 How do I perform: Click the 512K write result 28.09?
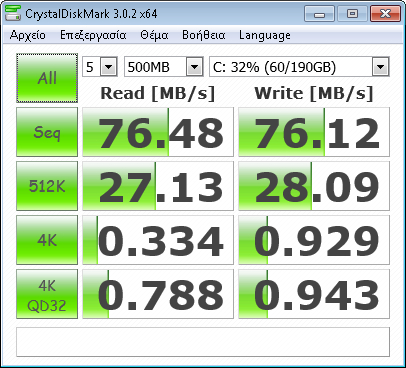(314, 186)
